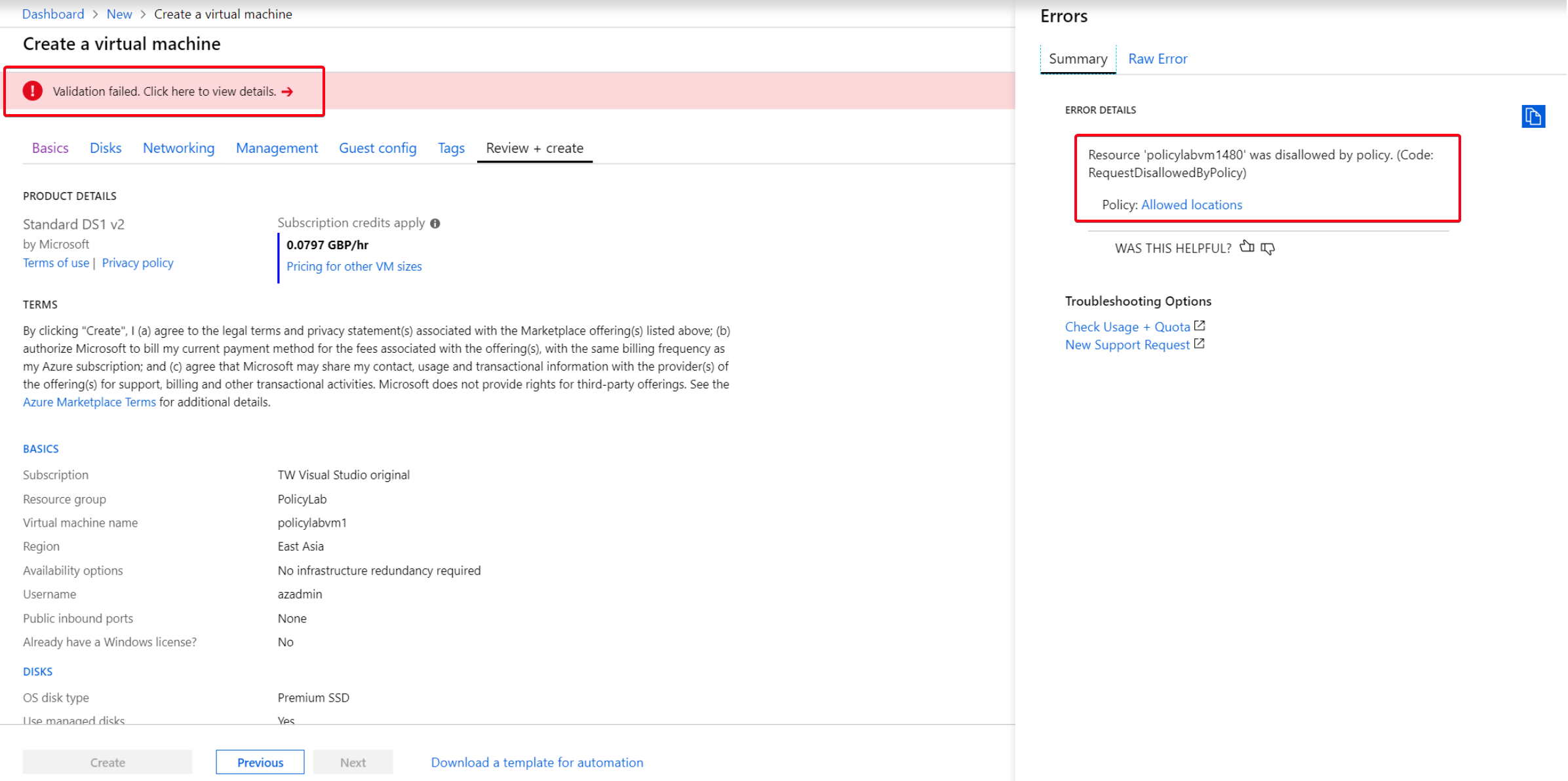Image resolution: width=1568 pixels, height=781 pixels.
Task: Click Download a template for automation
Action: [537, 762]
